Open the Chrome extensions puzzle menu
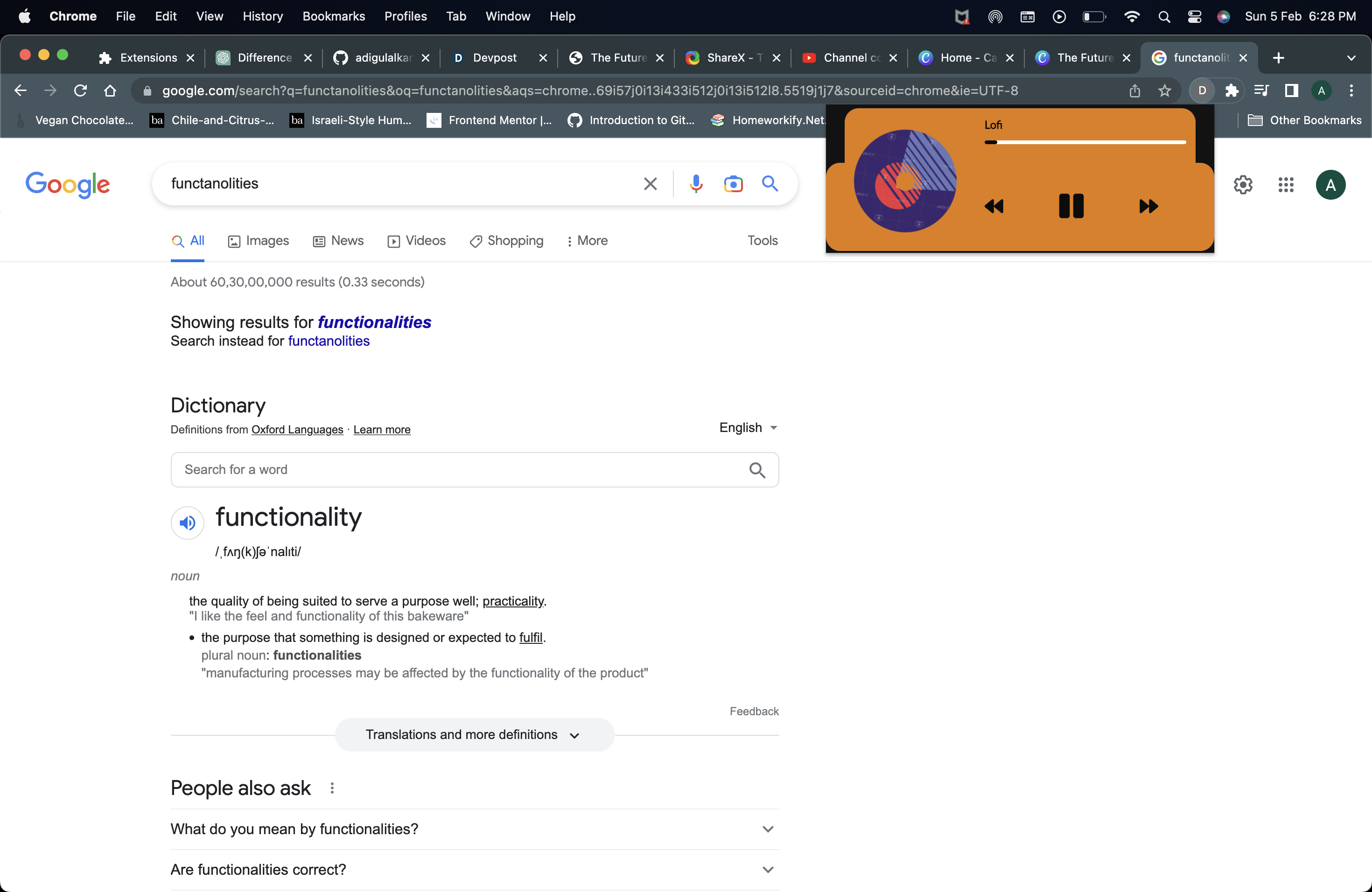 pyautogui.click(x=1232, y=91)
